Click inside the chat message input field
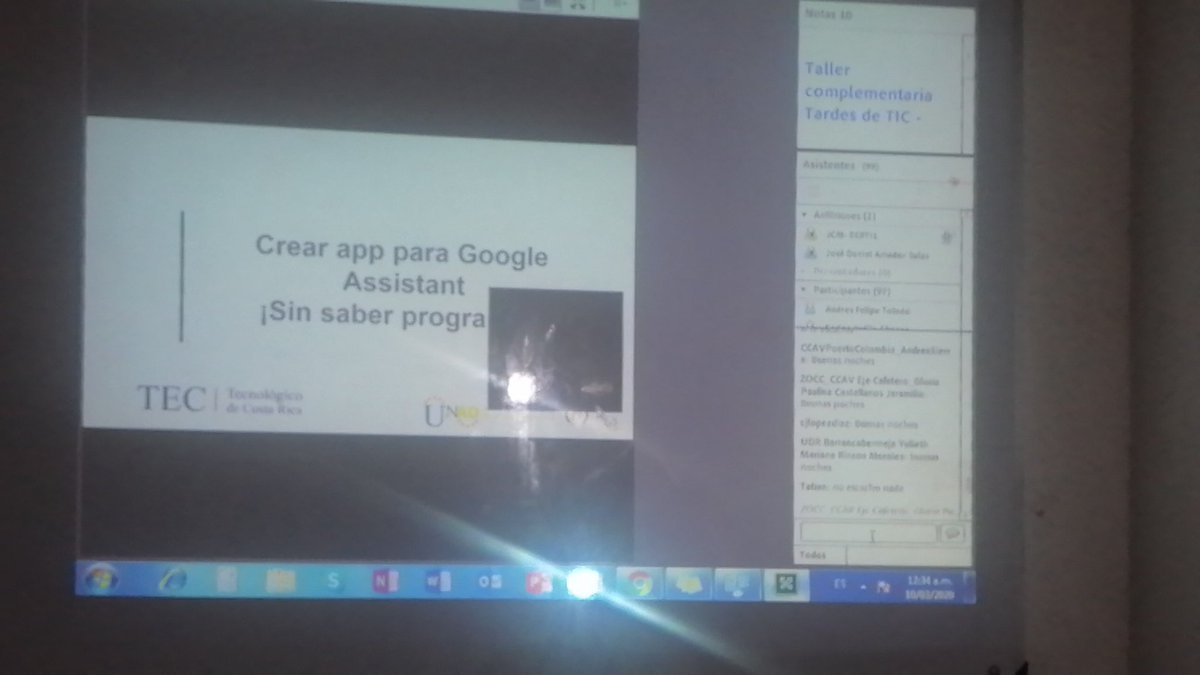1200x675 pixels. pos(868,534)
